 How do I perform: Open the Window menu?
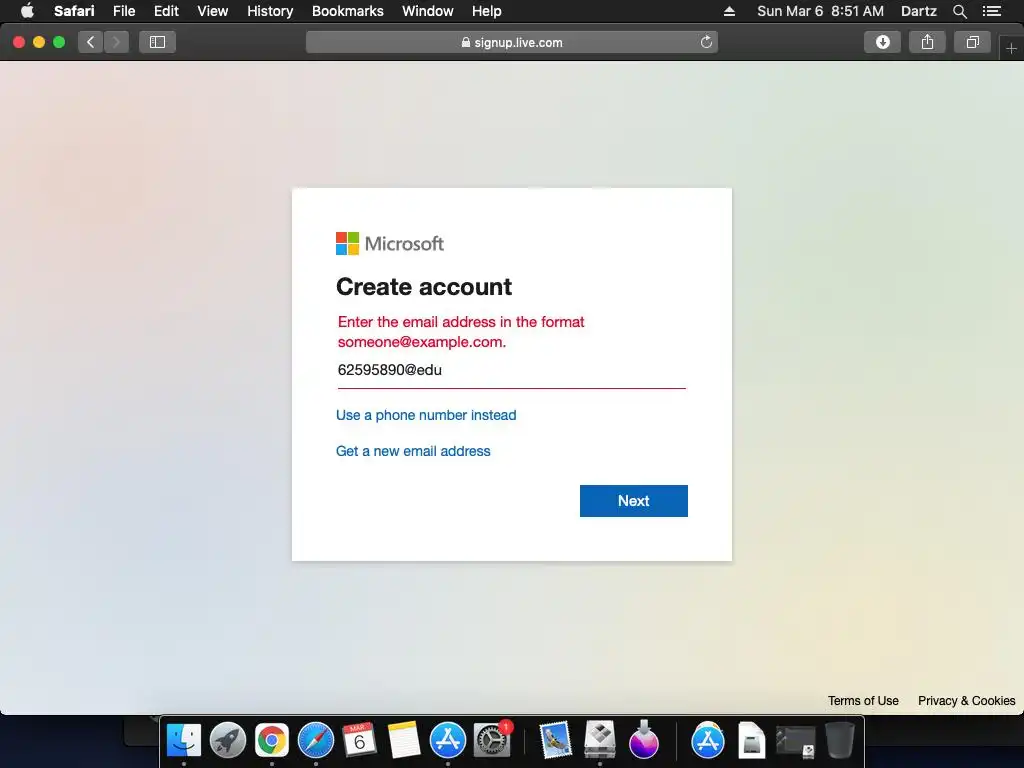coord(428,11)
